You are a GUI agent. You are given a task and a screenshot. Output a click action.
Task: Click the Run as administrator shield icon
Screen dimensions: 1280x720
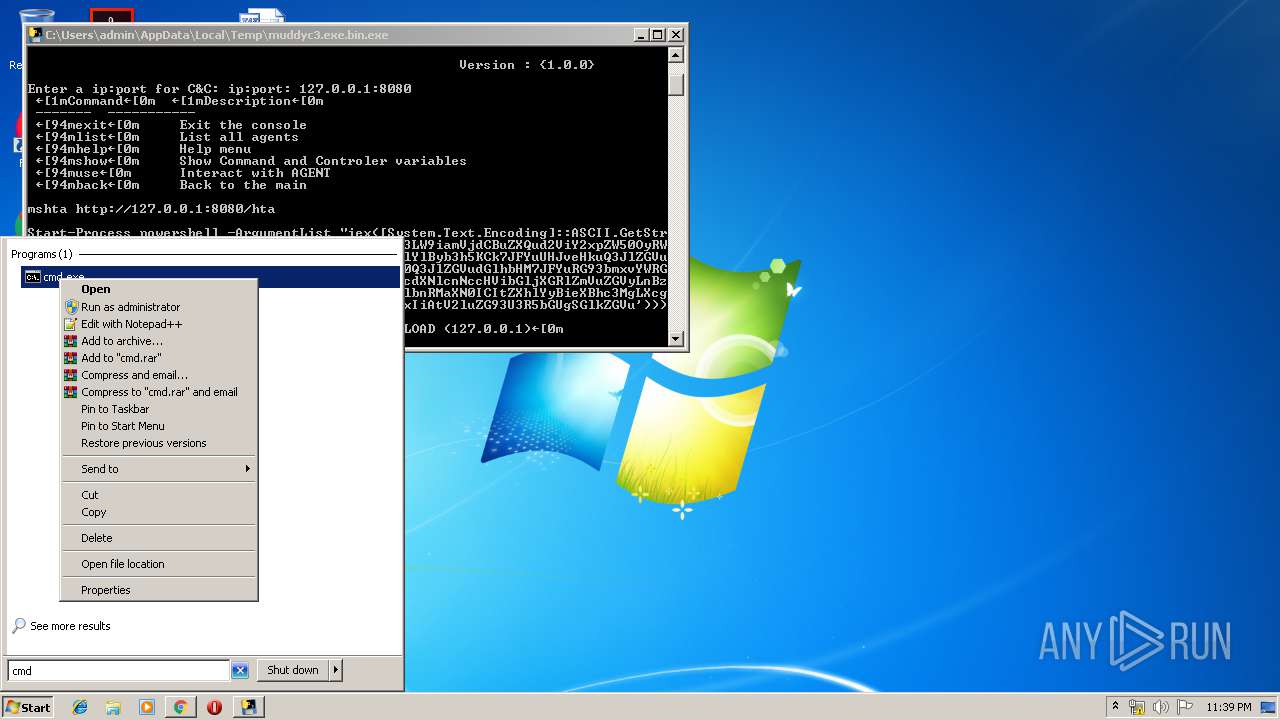click(x=71, y=307)
